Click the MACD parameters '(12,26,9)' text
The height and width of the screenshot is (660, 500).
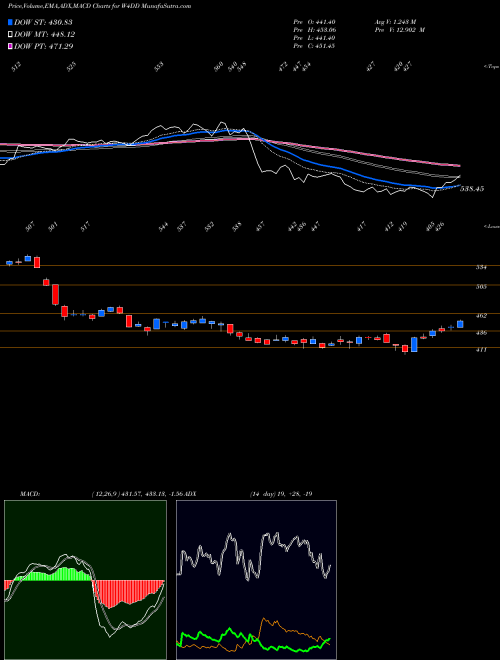tap(105, 494)
